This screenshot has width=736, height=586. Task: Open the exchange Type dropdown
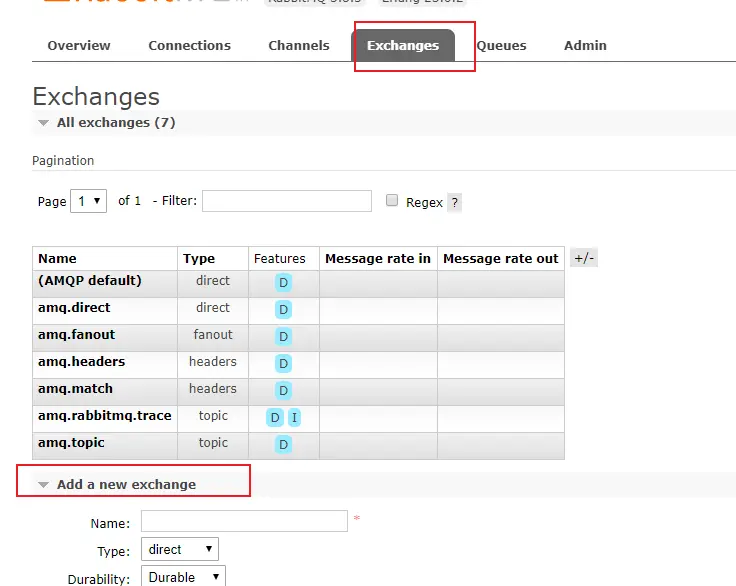pos(180,549)
